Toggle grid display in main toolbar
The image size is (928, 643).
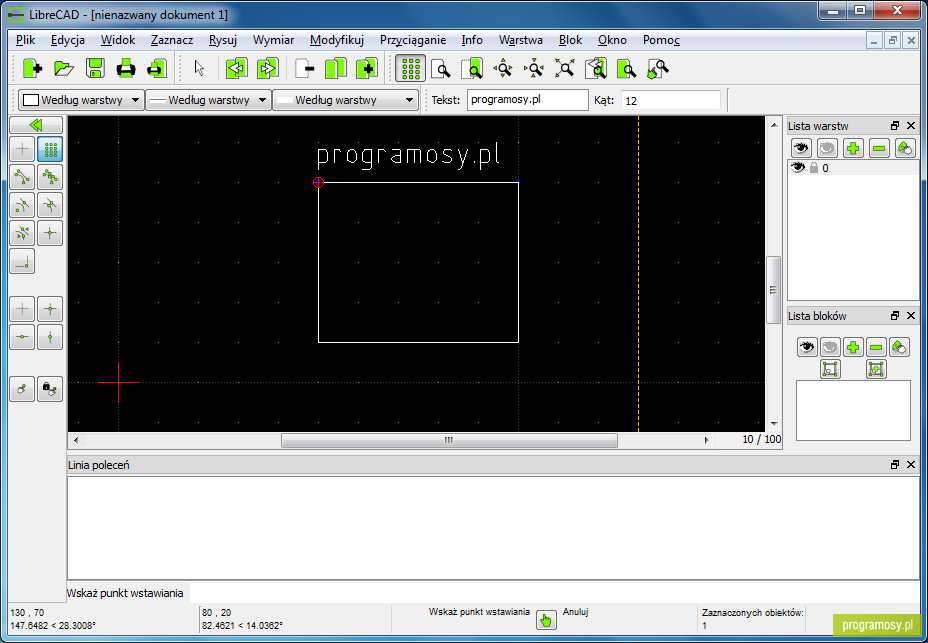[410, 69]
